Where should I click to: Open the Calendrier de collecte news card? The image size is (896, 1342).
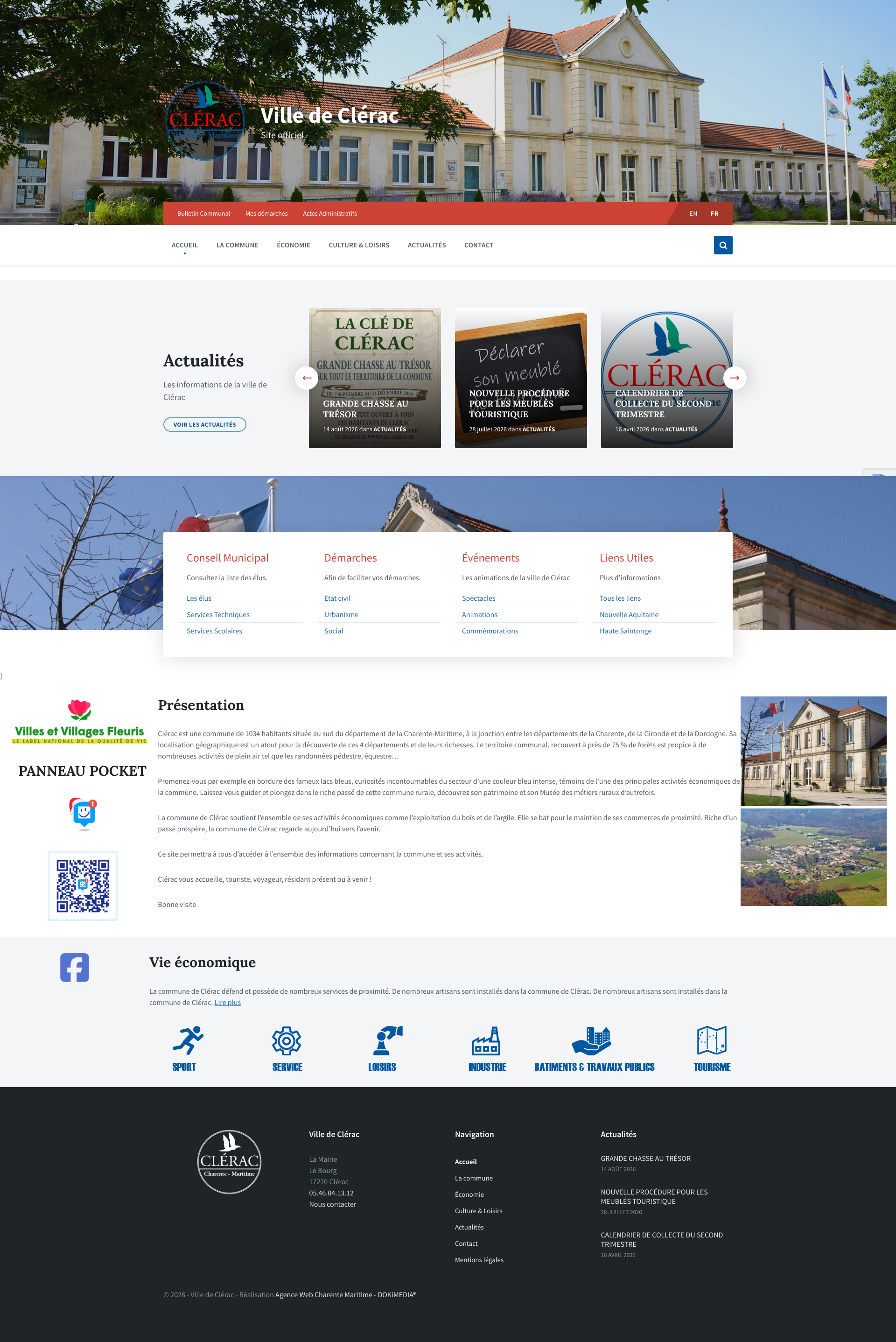click(x=667, y=379)
